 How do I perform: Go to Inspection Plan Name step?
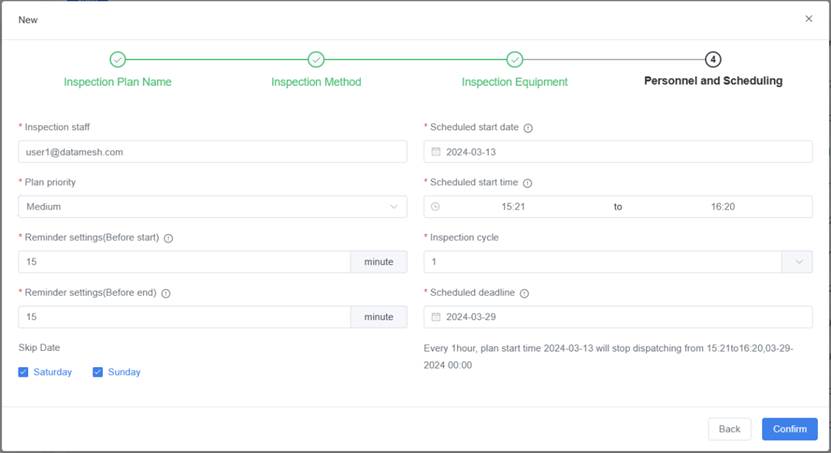click(117, 60)
